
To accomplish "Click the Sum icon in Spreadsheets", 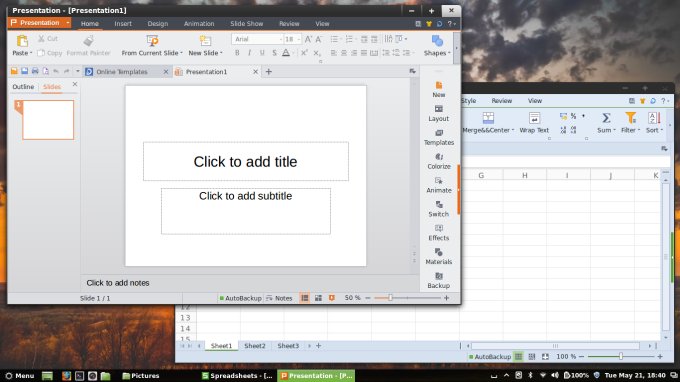I will coord(606,123).
